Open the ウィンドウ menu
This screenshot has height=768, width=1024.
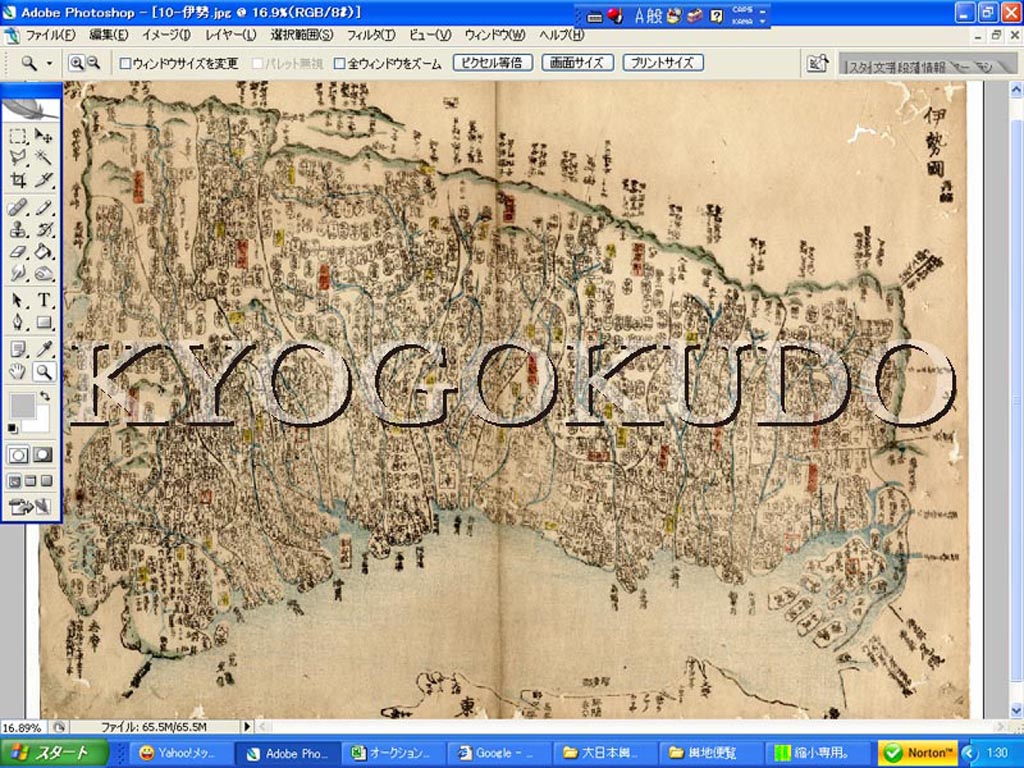494,35
